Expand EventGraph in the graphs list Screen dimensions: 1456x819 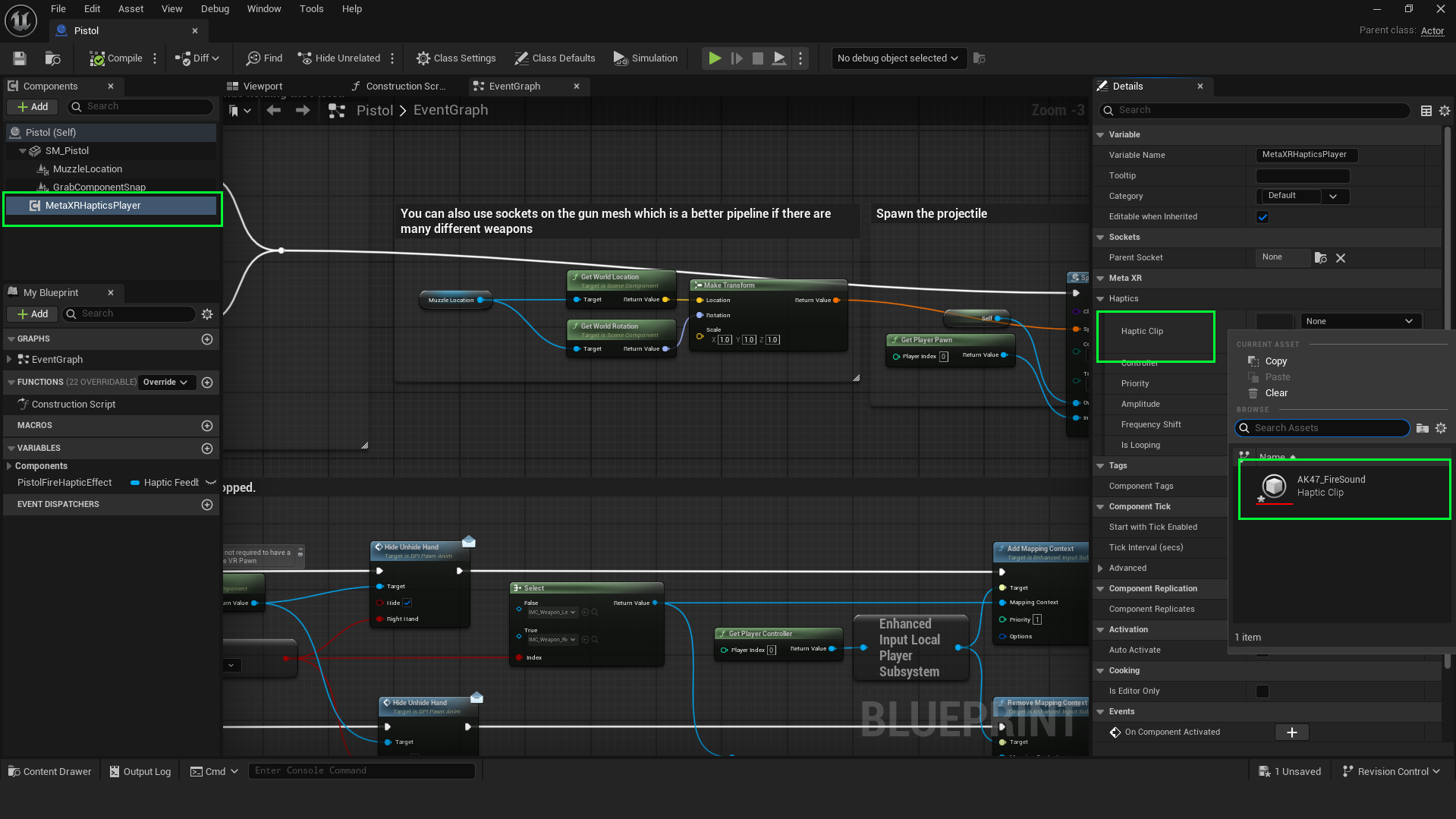[x=9, y=360]
